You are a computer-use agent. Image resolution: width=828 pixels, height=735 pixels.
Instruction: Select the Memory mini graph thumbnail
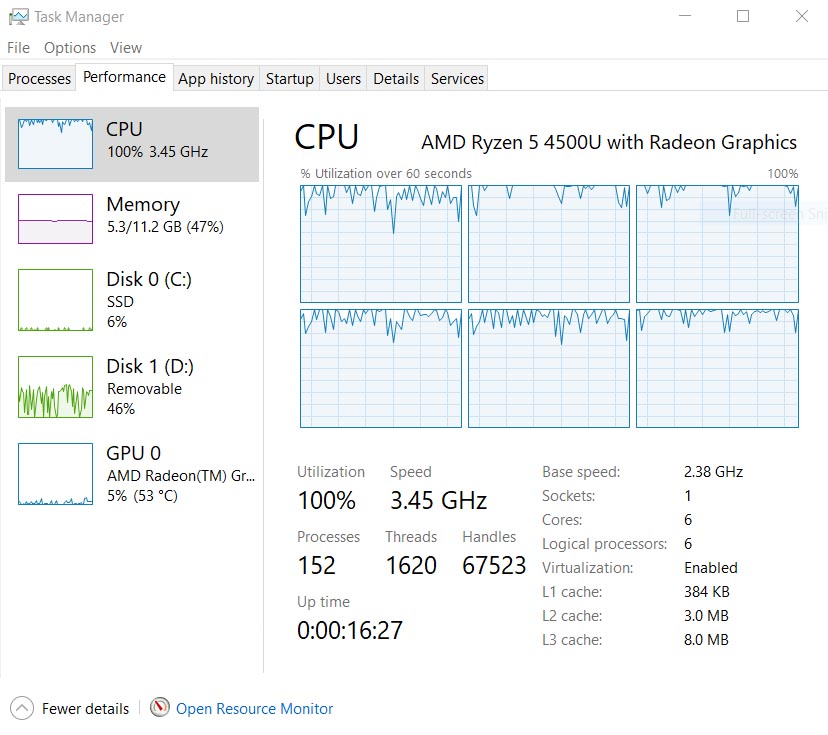55,219
